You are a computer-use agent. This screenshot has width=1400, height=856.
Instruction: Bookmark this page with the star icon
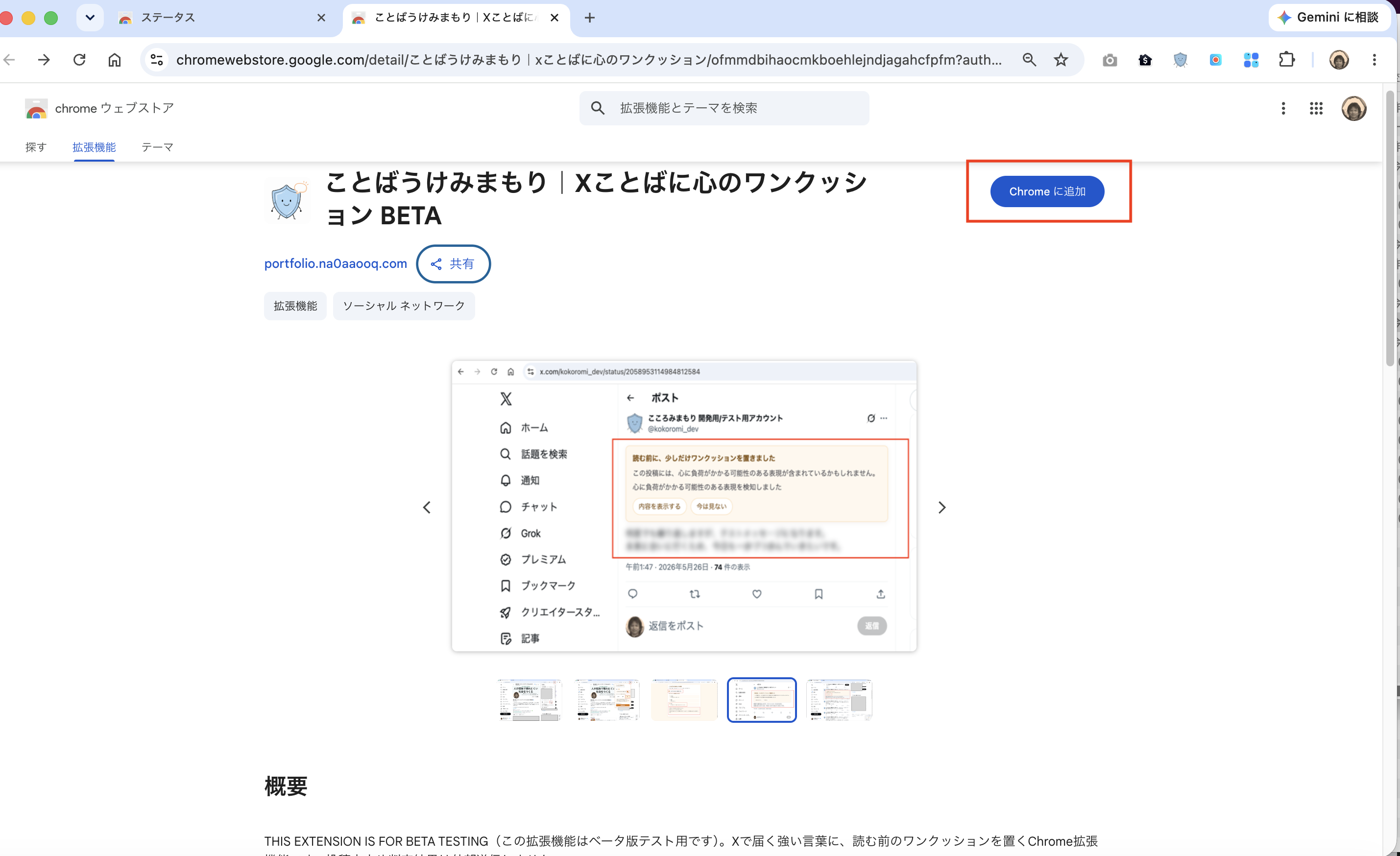(x=1061, y=60)
